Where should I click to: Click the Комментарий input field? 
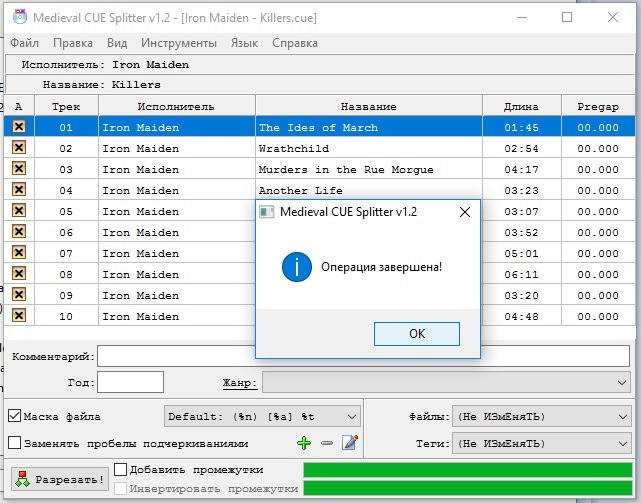(363, 356)
